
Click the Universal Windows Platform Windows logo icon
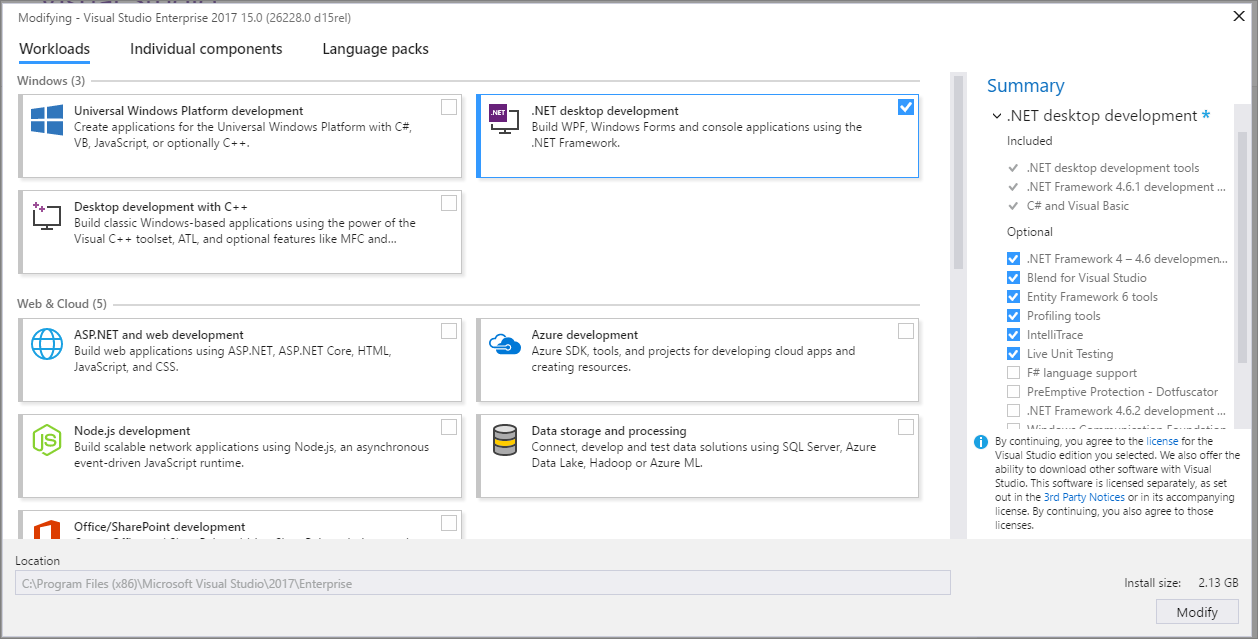coord(47,120)
